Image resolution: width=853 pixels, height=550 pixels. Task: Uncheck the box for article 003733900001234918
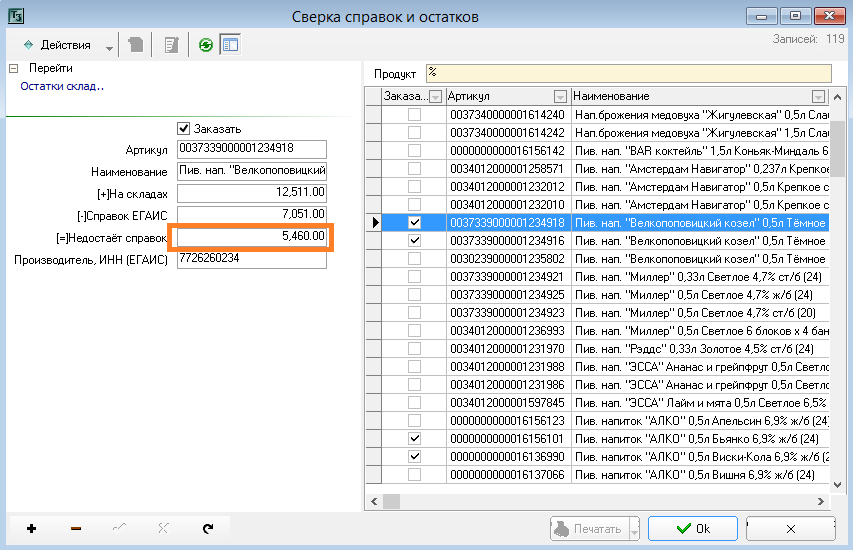[415, 222]
